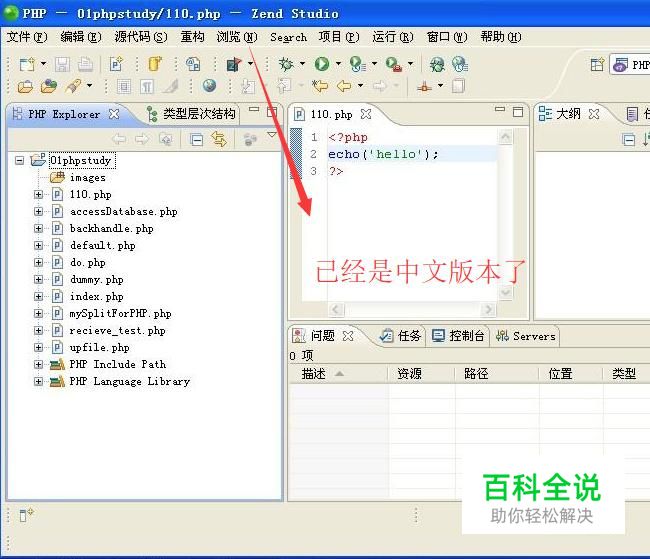
Task: Open the PHP Explorer view menu triangle
Action: pyautogui.click(x=272, y=135)
